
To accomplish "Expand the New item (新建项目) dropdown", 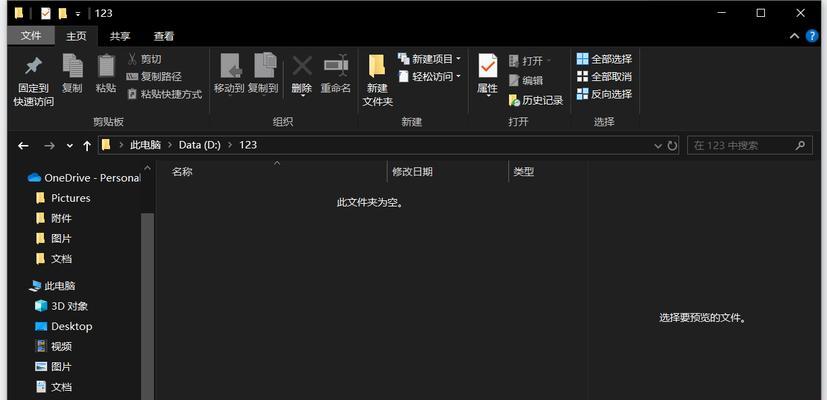I will [x=458, y=58].
